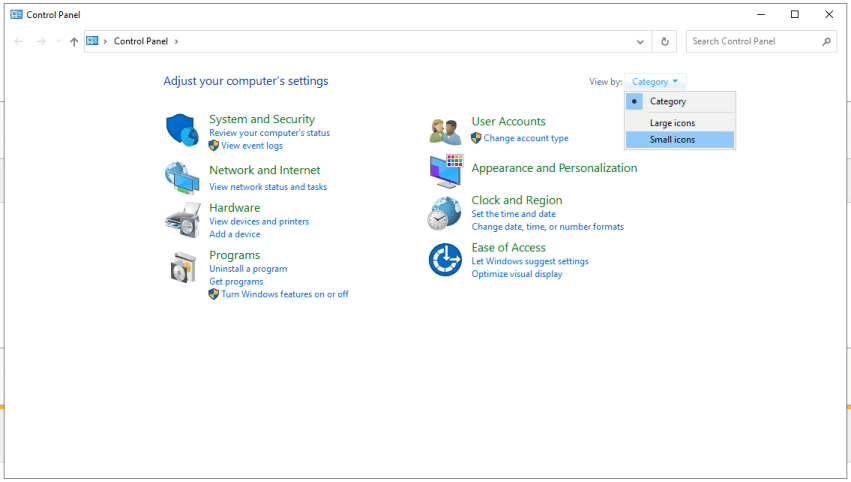This screenshot has width=851, height=482.
Task: Click the System and Security shield icon
Action: [182, 130]
